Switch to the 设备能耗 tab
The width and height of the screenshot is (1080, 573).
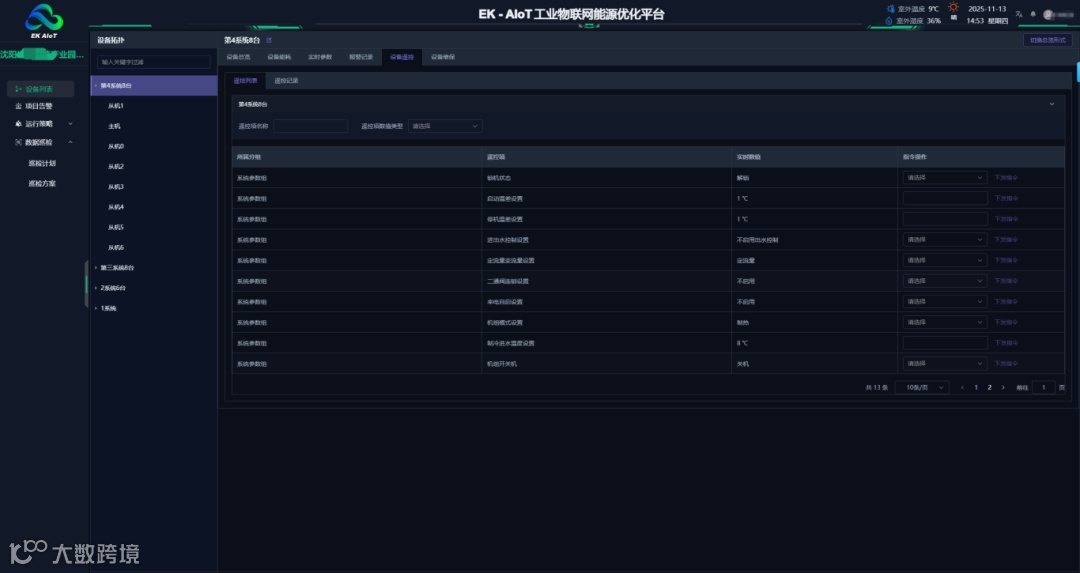(x=279, y=57)
